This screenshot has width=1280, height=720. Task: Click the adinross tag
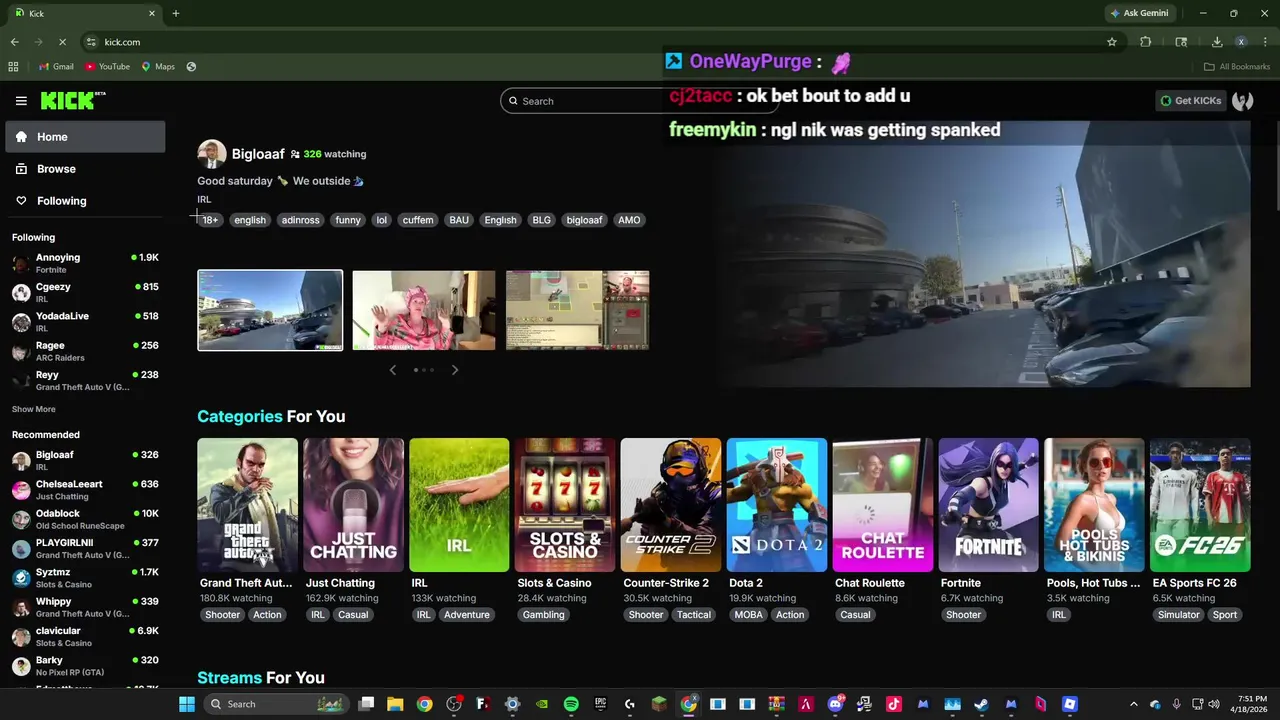coord(300,220)
